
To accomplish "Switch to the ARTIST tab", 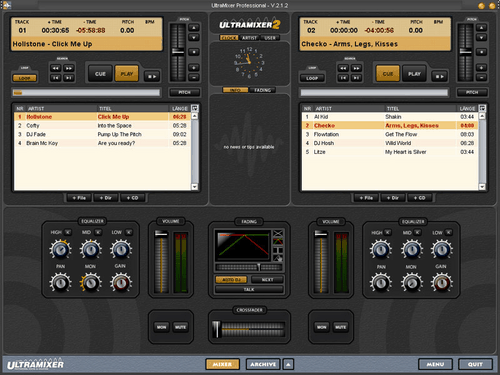I will (249, 38).
